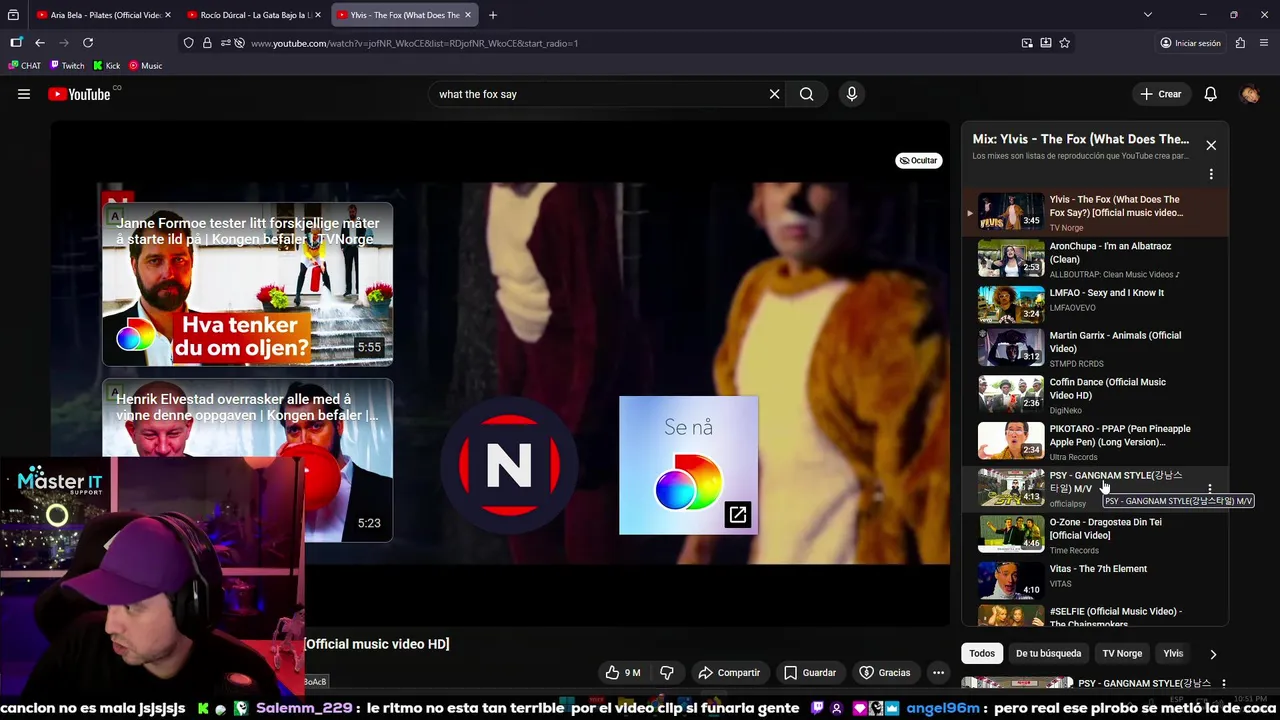Open the TVNorge channel N logo end card
Screen dimensions: 1280x720
510,466
